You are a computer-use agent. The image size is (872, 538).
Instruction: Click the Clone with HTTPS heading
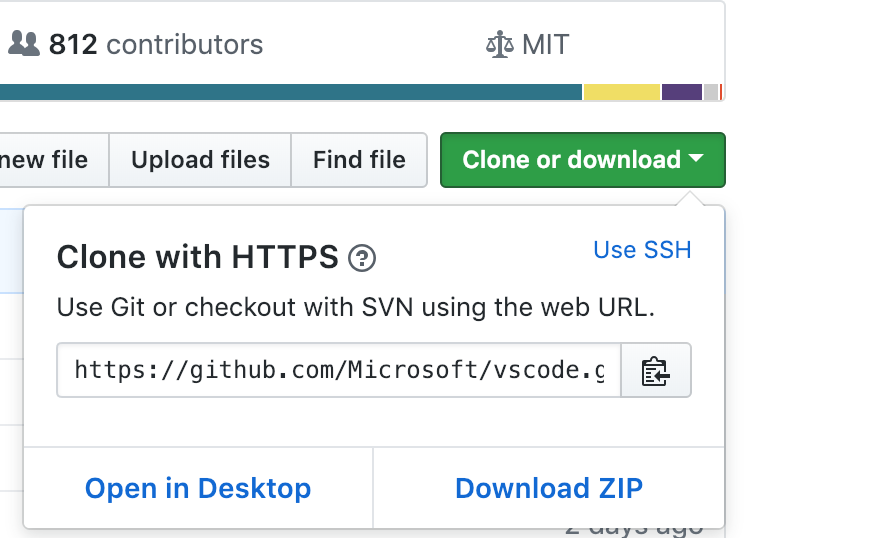point(197,257)
